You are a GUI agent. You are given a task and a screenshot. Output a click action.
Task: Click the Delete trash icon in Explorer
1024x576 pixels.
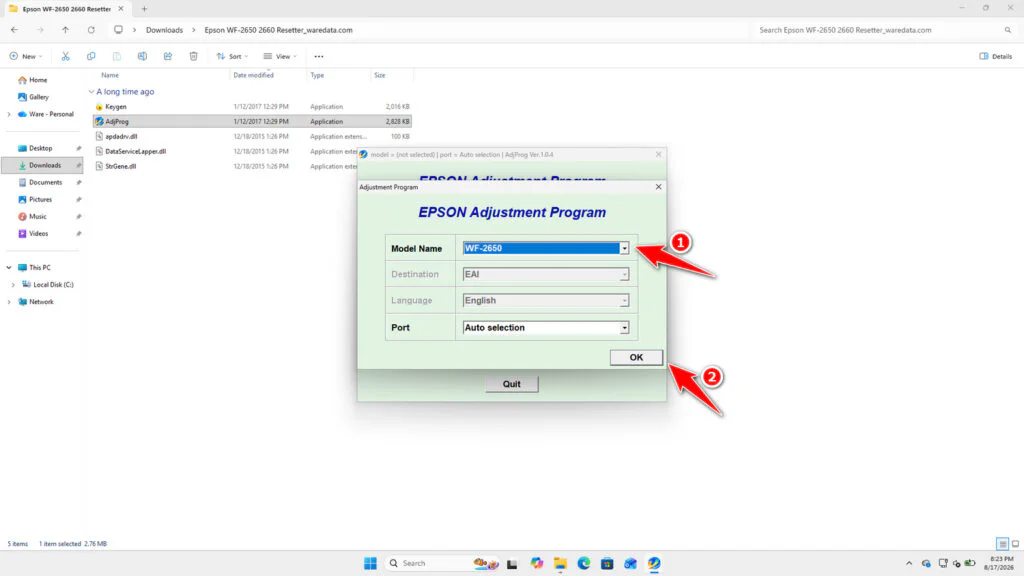[x=193, y=56]
